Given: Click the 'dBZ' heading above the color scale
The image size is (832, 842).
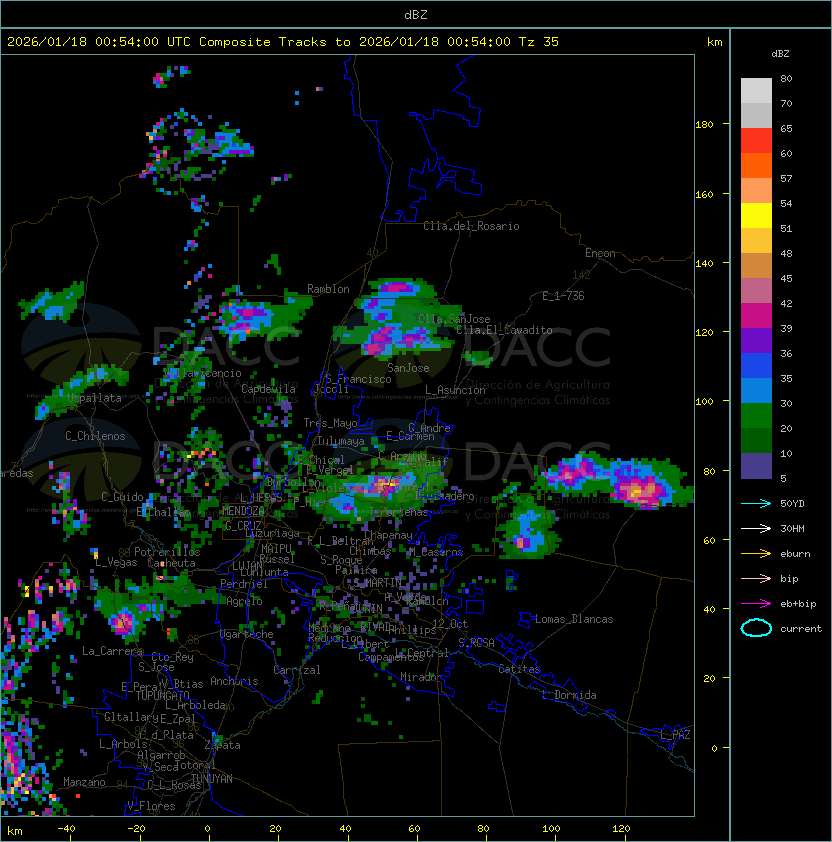Looking at the screenshot, I should click(780, 54).
